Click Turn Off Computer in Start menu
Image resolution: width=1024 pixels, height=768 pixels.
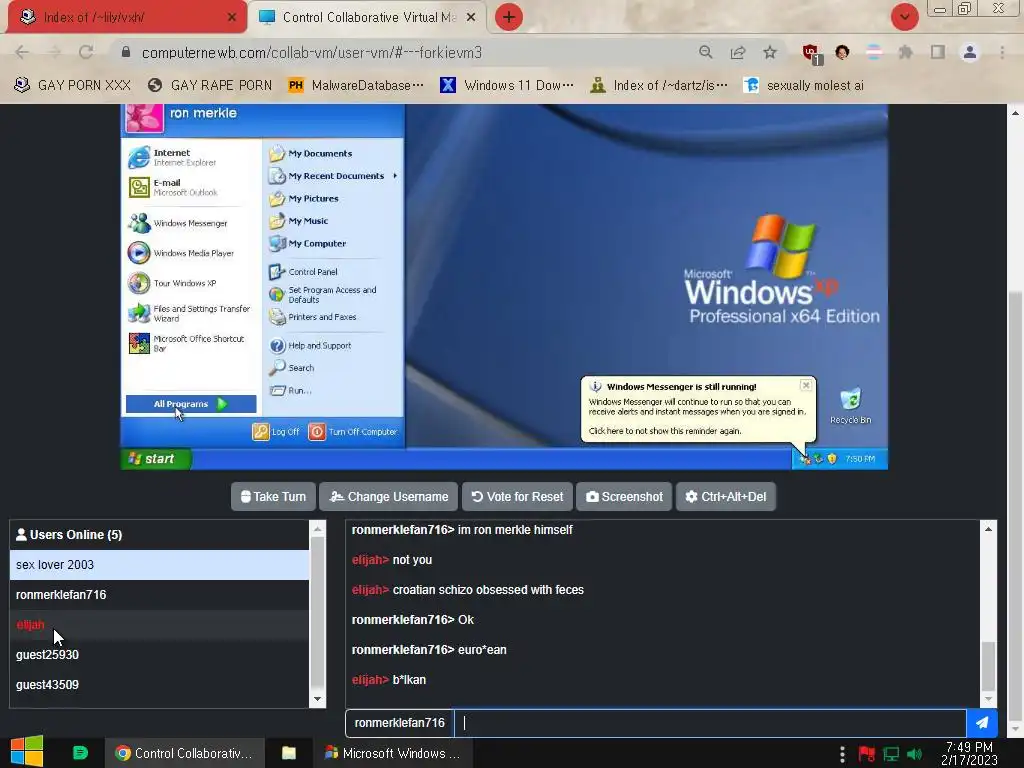[353, 432]
